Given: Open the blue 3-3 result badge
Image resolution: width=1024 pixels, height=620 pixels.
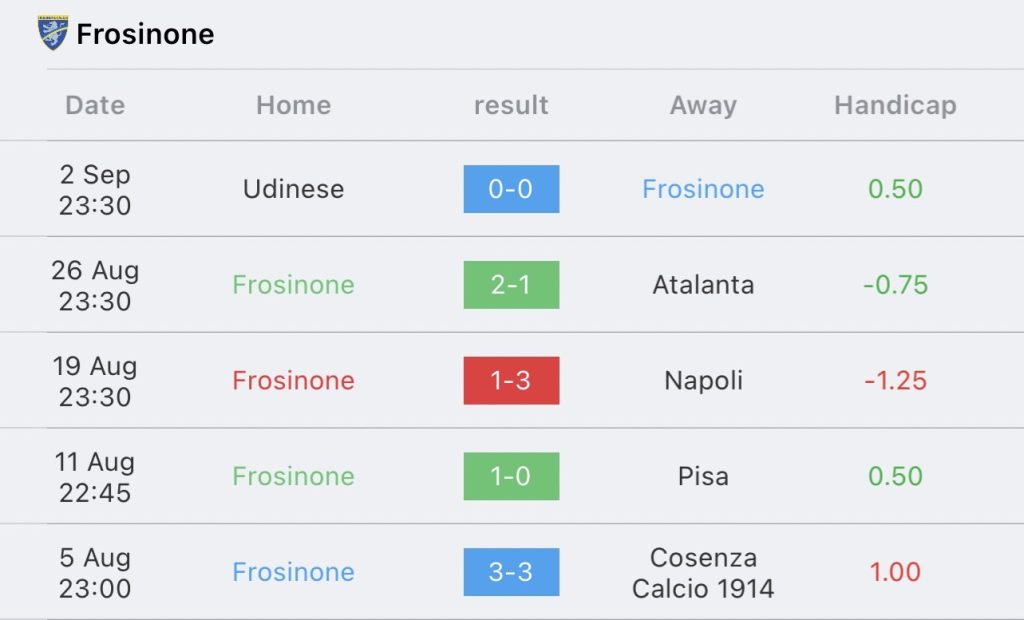Looking at the screenshot, I should tap(511, 572).
